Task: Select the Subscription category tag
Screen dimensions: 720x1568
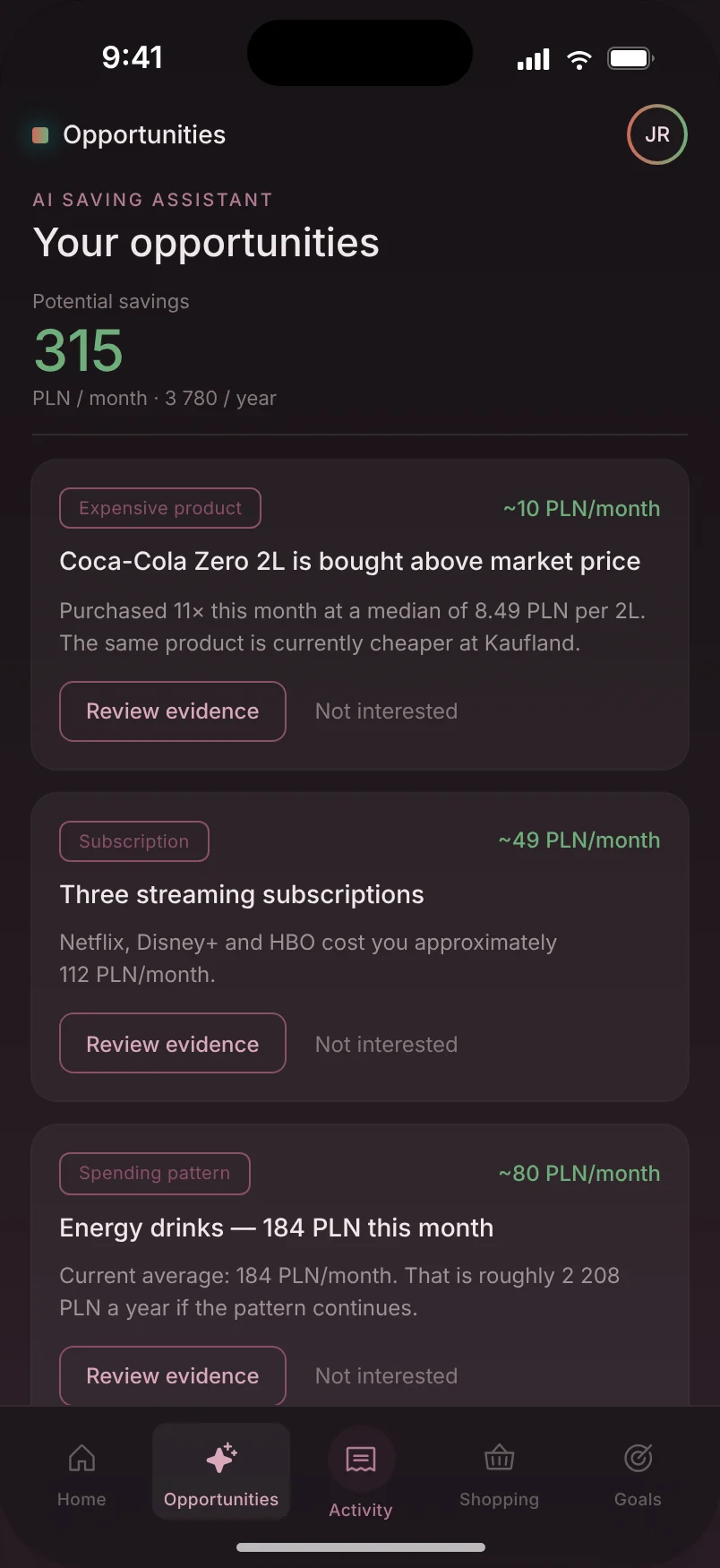Action: 134,841
